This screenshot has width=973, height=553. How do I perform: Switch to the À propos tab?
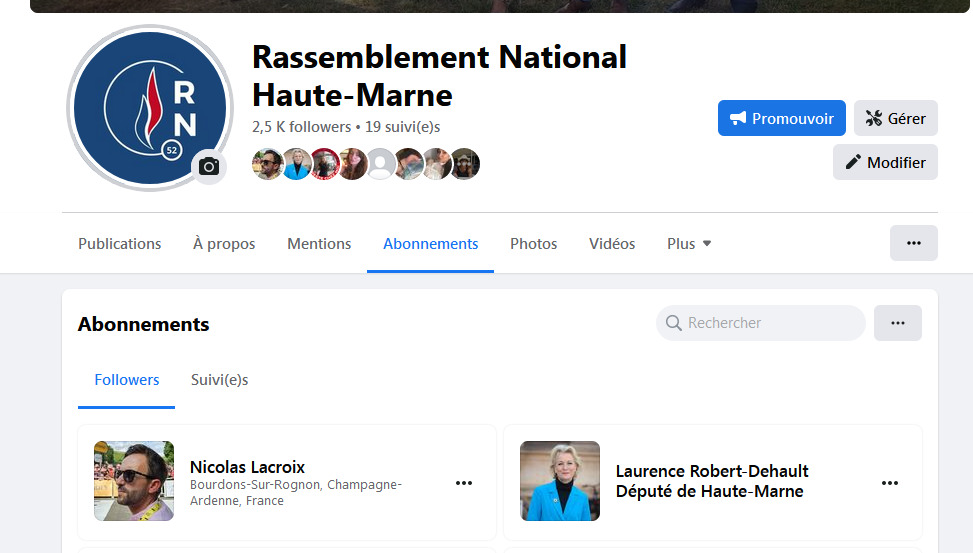pos(224,243)
